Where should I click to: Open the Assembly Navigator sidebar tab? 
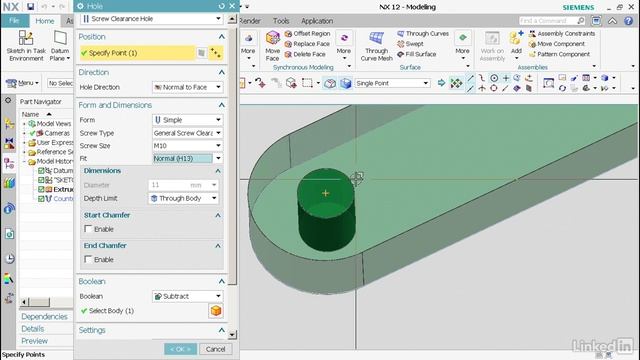point(9,123)
